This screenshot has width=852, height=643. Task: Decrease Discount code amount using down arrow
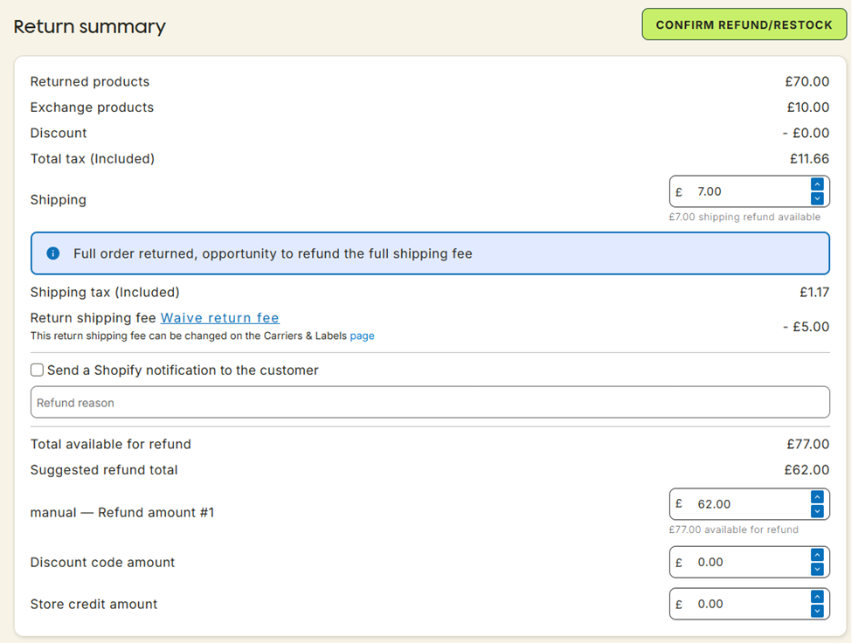(817, 569)
